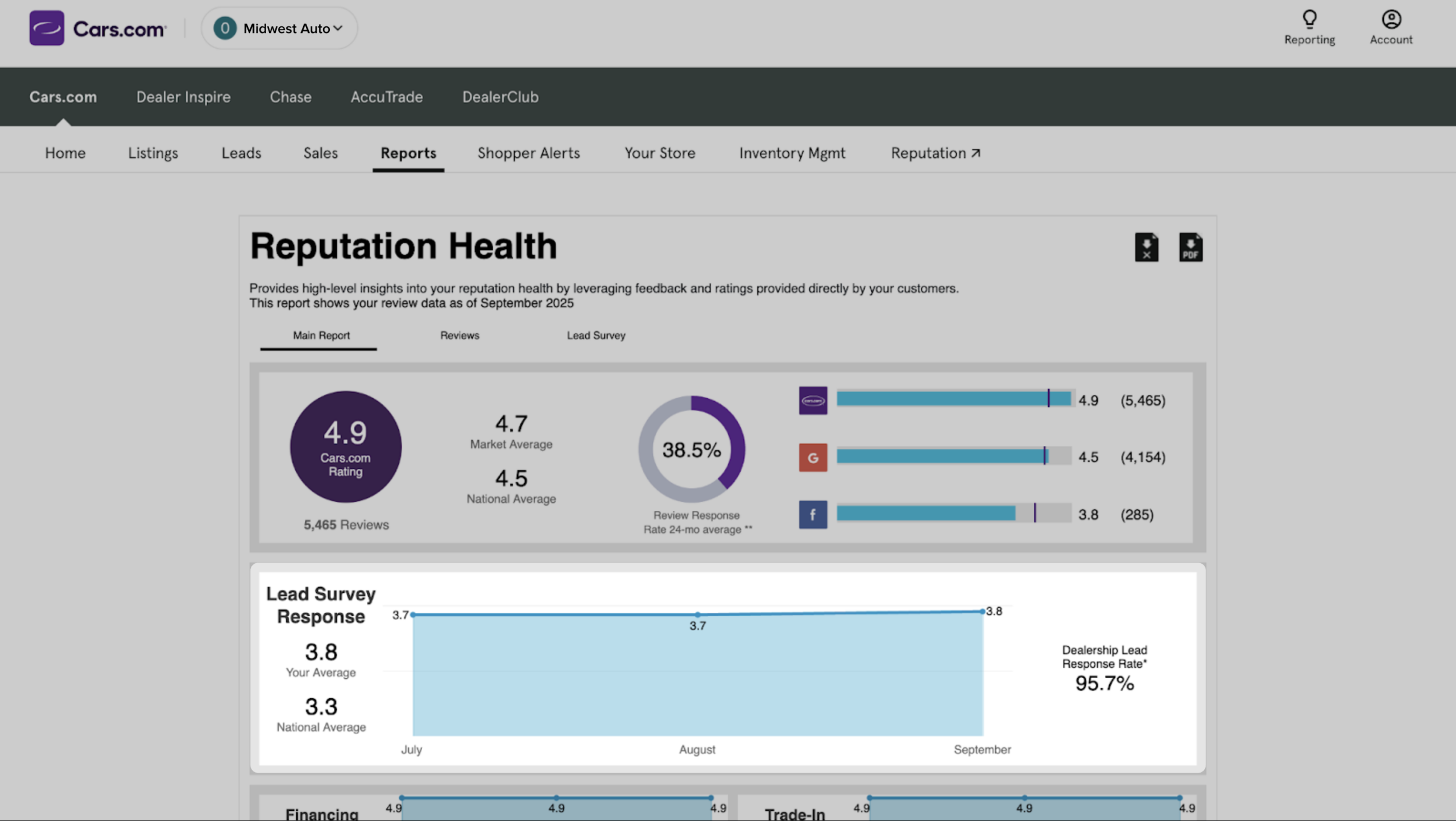This screenshot has height=821, width=1456.
Task: Click the (285) Facebook review count
Action: tap(1137, 515)
